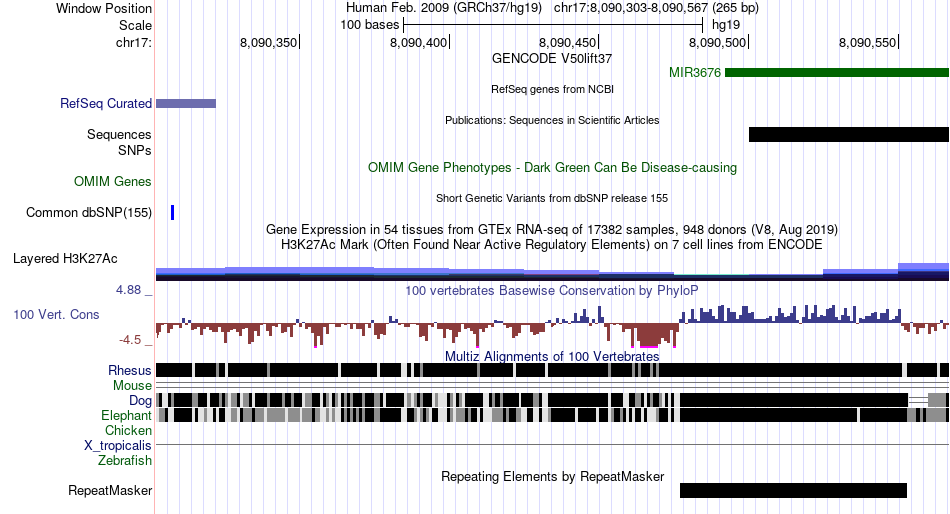Click the 4.88 conservation axis value
The width and height of the screenshot is (950, 514).
pyautogui.click(x=129, y=290)
